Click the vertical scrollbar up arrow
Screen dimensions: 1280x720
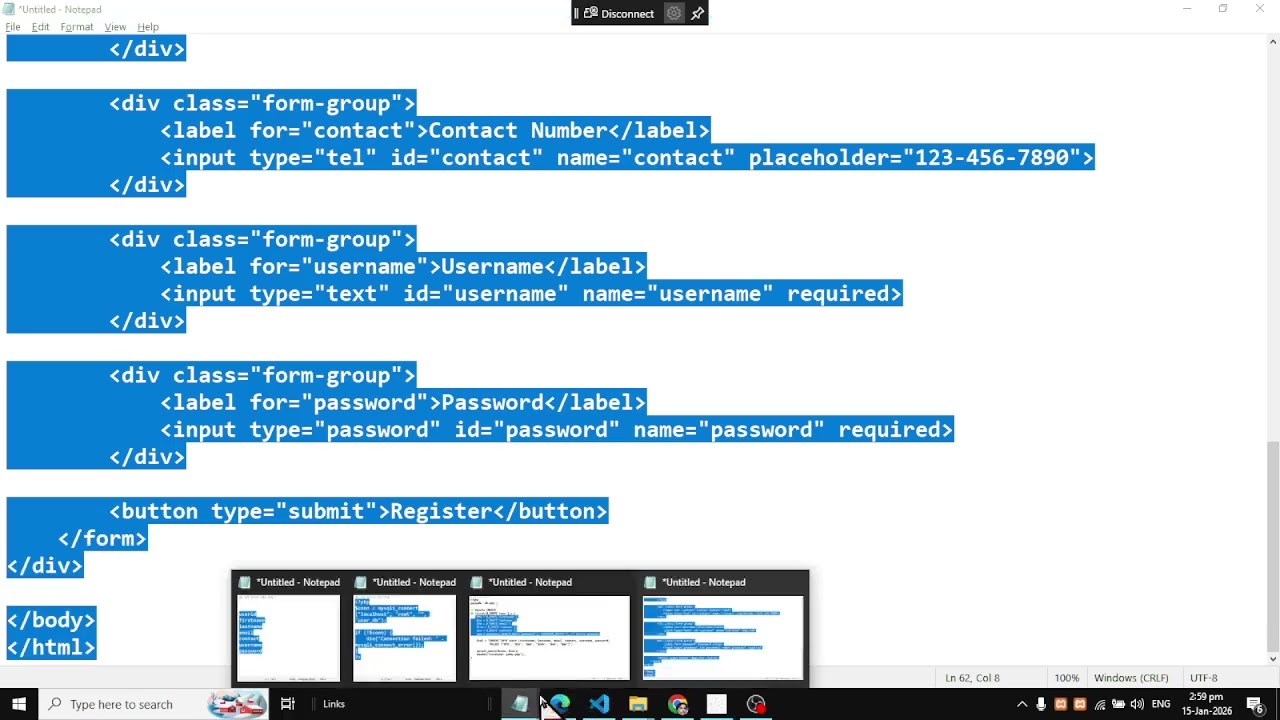click(1273, 41)
